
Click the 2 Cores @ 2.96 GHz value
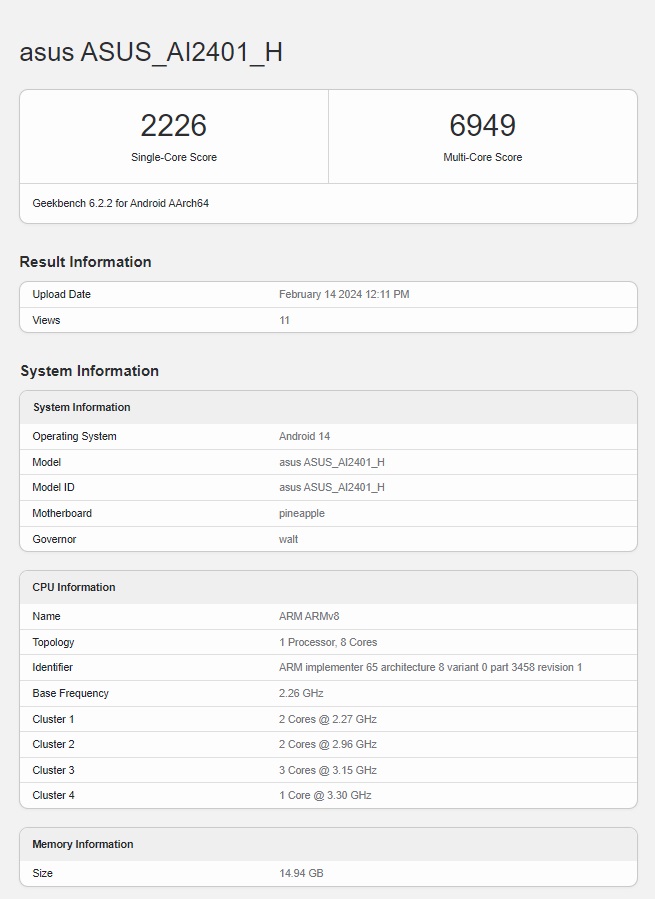(328, 744)
